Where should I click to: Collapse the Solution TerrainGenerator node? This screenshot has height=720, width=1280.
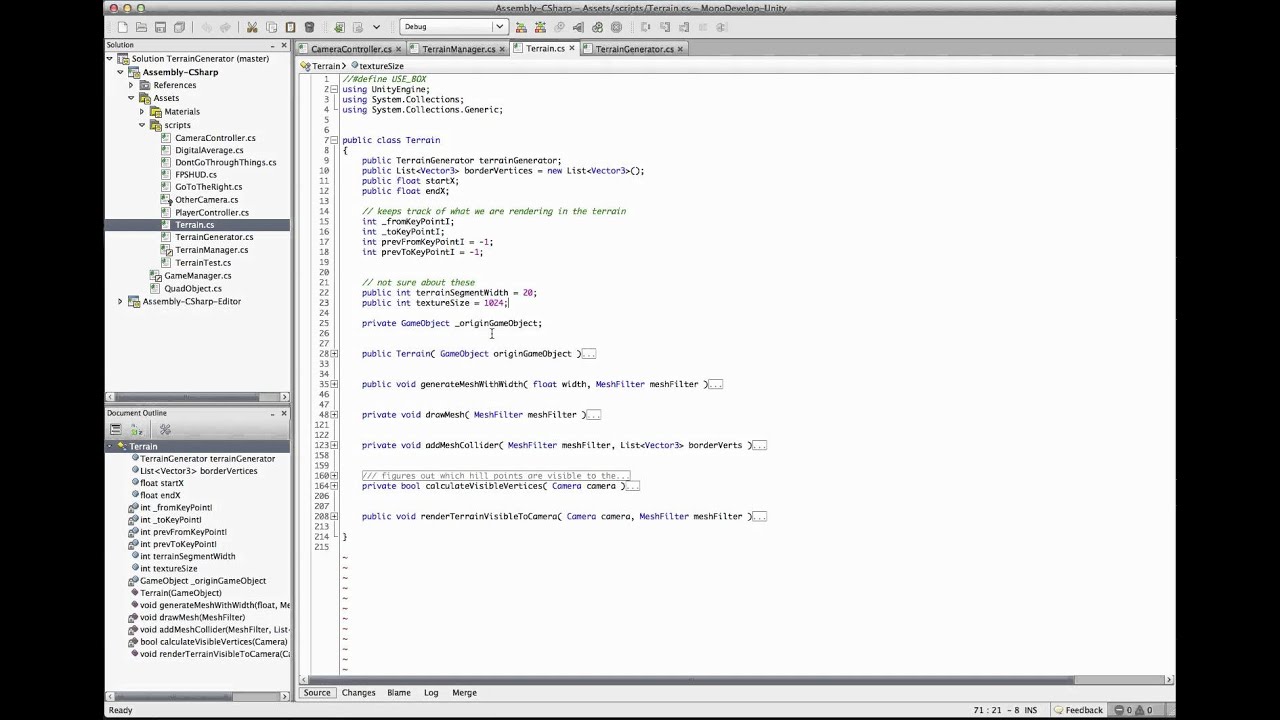click(x=110, y=59)
